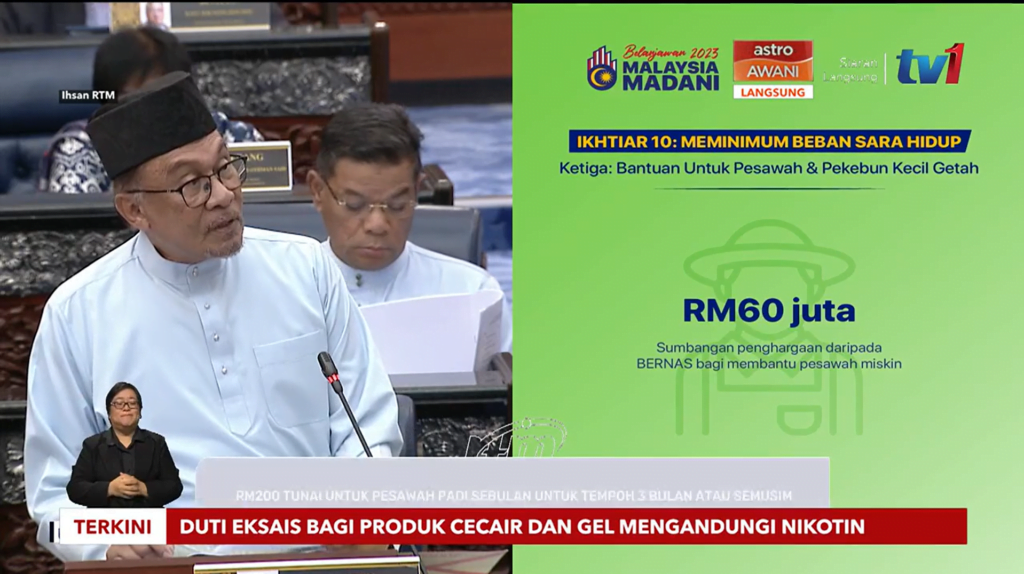Click the 'RM60 juta' figure
1024x574 pixels.
(x=769, y=311)
